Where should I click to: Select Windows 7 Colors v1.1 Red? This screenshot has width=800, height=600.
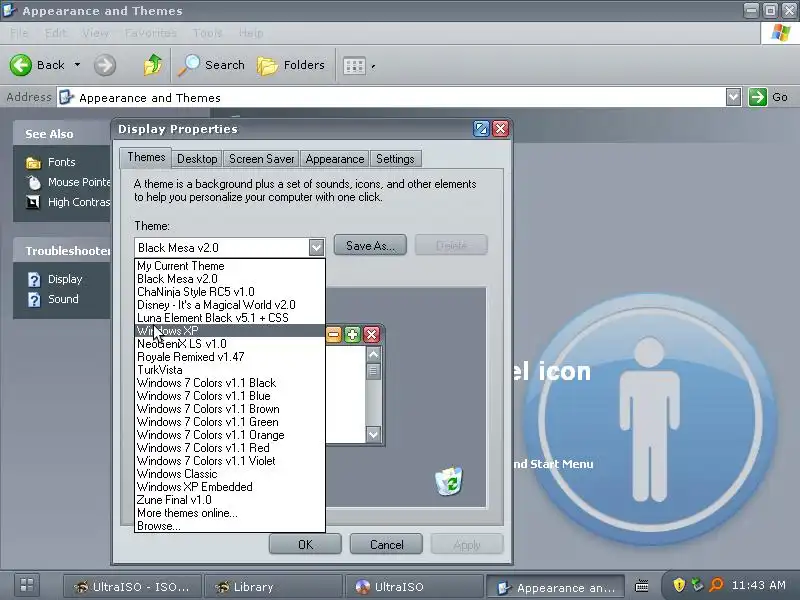(x=230, y=448)
